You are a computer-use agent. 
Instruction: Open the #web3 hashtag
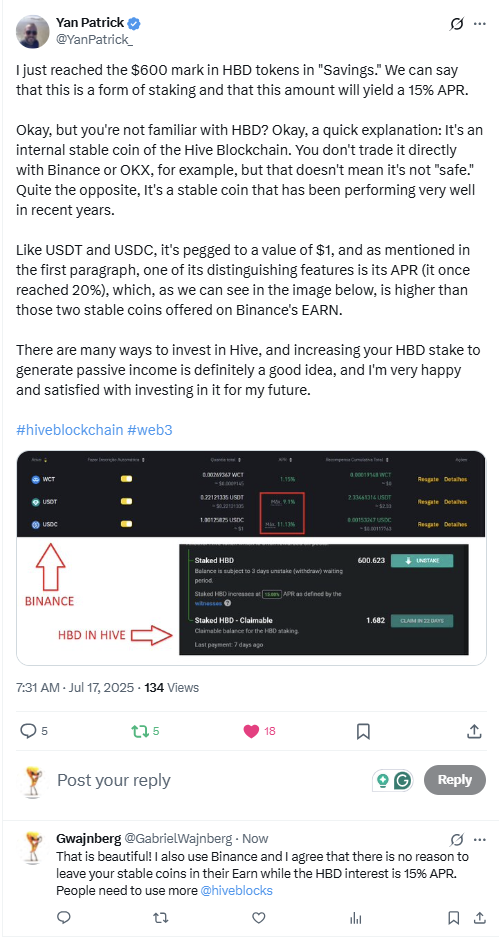click(150, 430)
